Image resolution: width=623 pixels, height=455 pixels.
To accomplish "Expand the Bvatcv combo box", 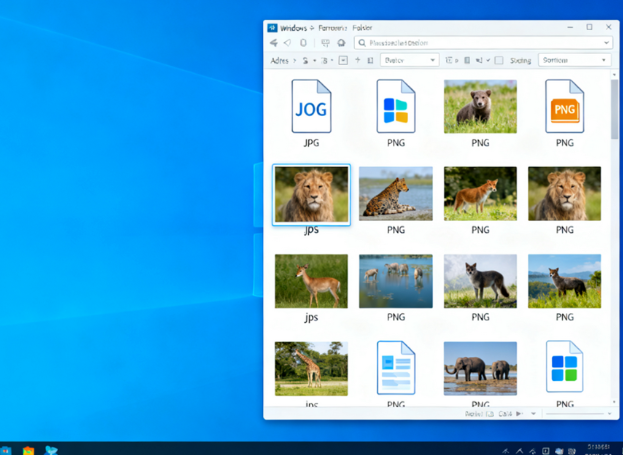I will click(409, 60).
